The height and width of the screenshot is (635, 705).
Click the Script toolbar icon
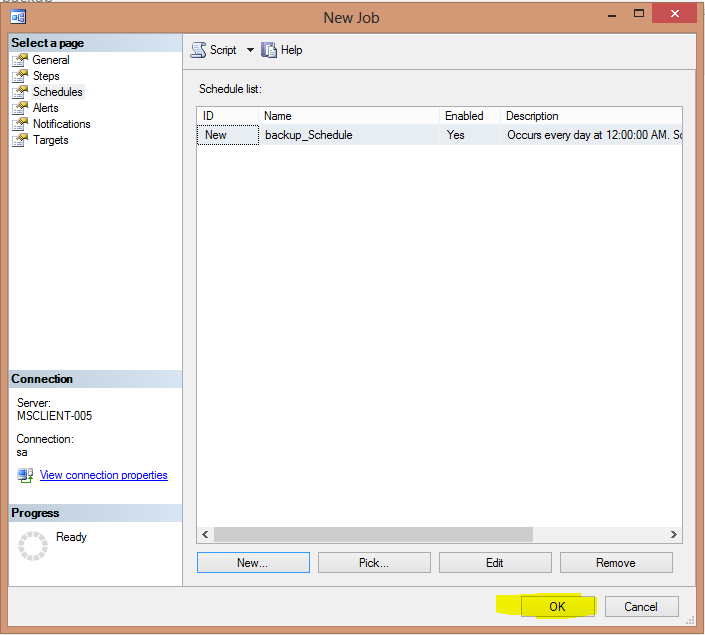click(198, 50)
